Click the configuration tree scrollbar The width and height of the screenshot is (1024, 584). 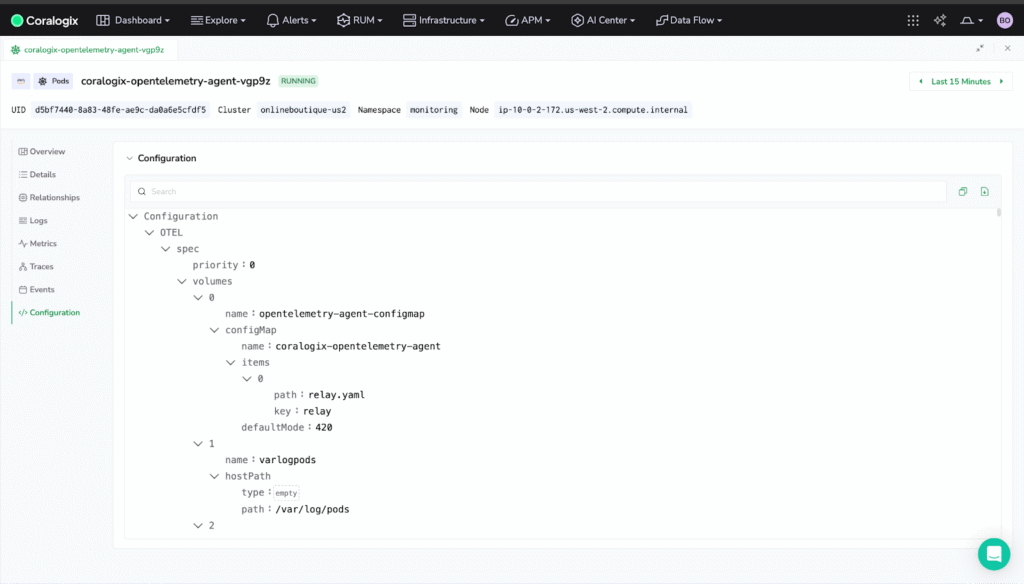click(999, 212)
